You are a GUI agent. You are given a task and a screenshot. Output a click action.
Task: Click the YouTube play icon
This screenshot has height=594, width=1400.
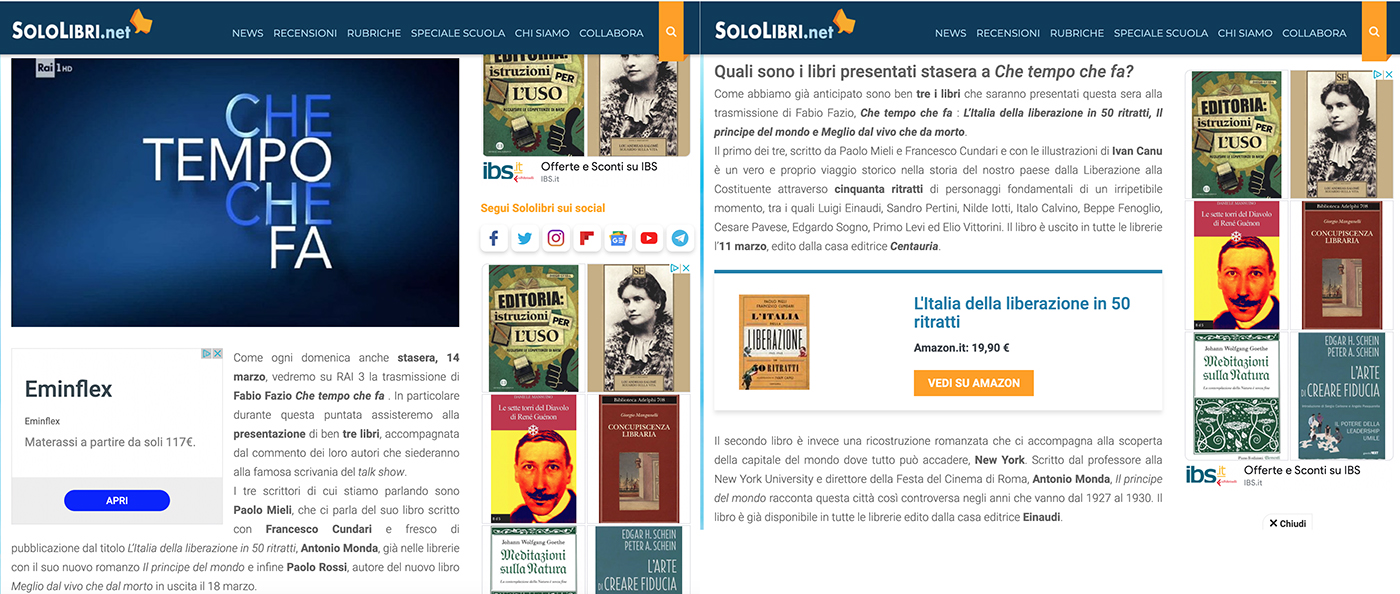pyautogui.click(x=649, y=238)
